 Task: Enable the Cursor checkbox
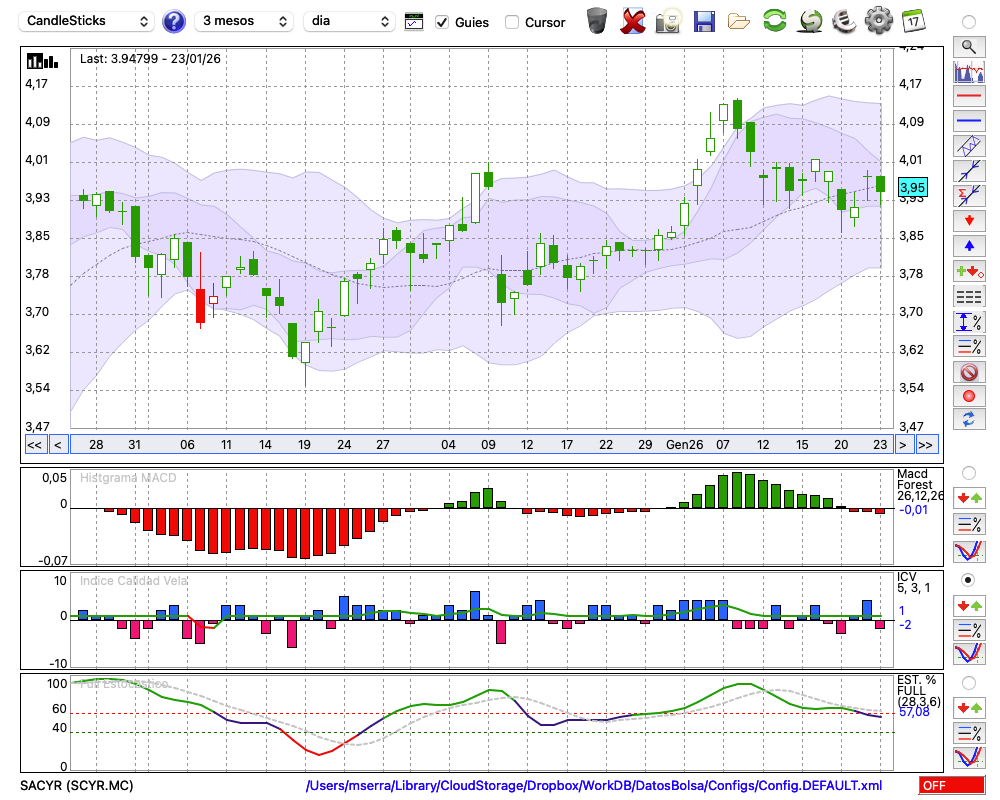512,22
